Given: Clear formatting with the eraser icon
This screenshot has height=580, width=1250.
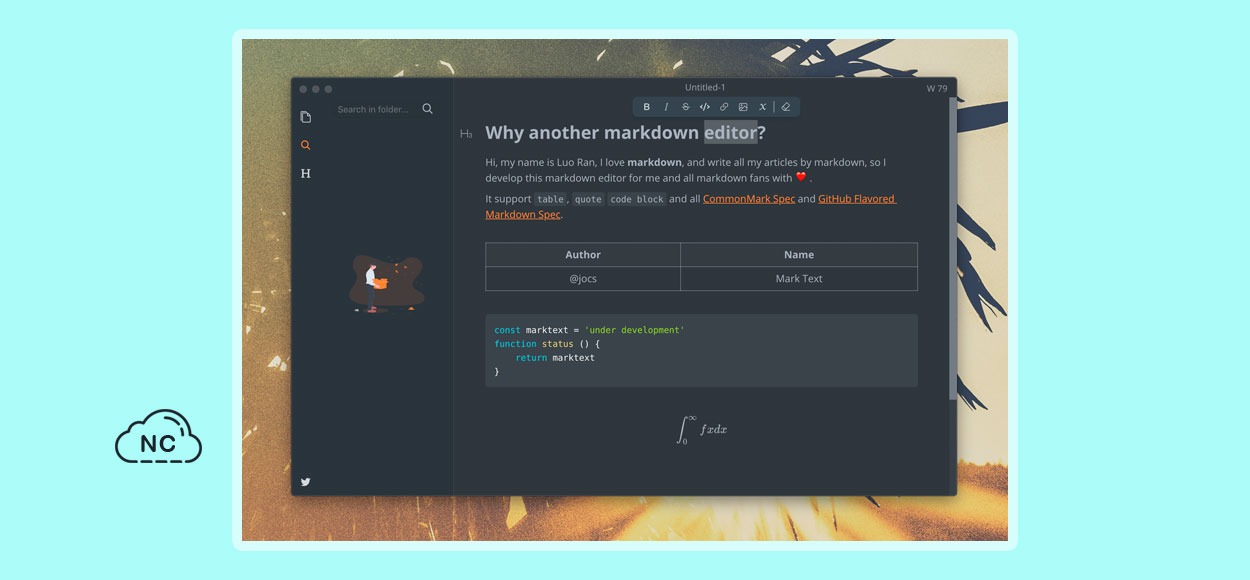Looking at the screenshot, I should (785, 107).
